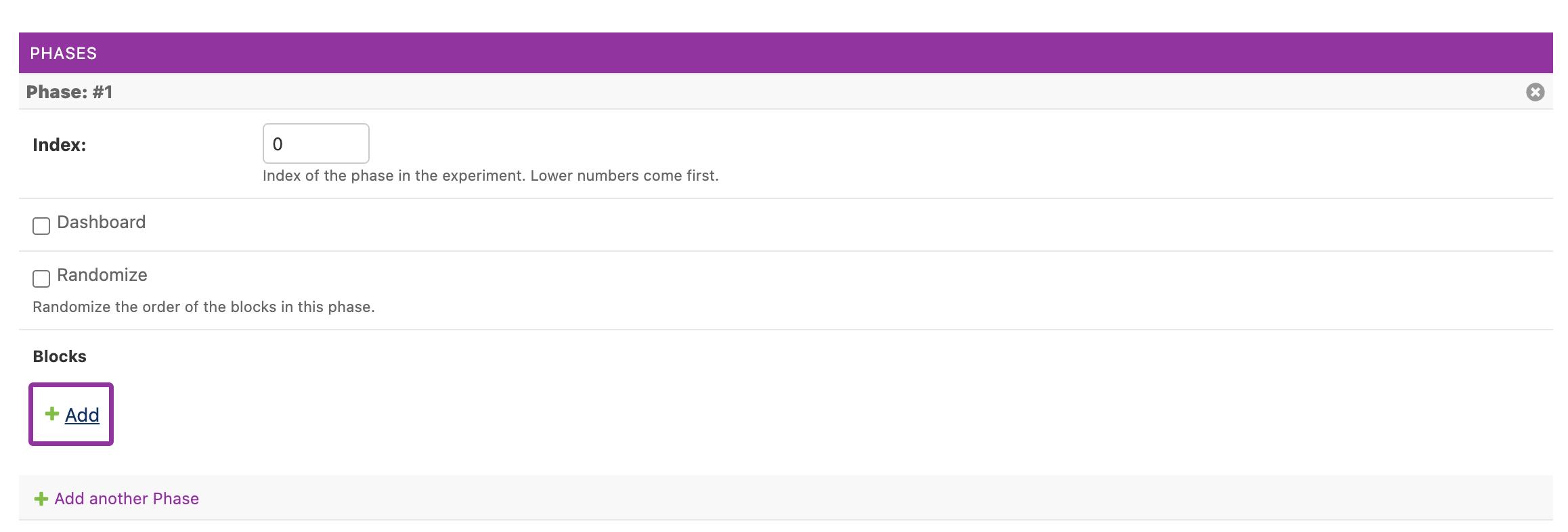
Task: Click the Dashboard checkbox label text
Action: (101, 222)
